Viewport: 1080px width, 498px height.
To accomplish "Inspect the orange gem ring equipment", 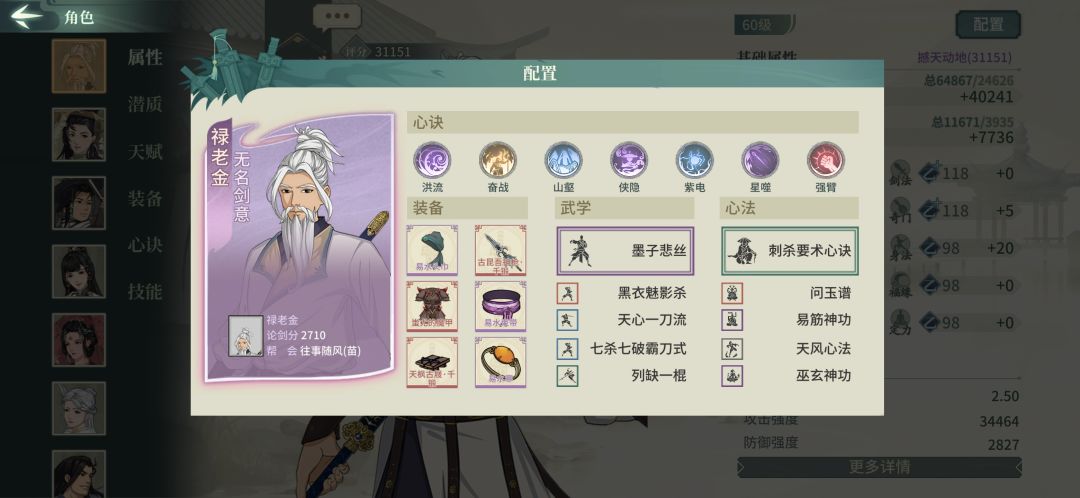I will point(501,362).
